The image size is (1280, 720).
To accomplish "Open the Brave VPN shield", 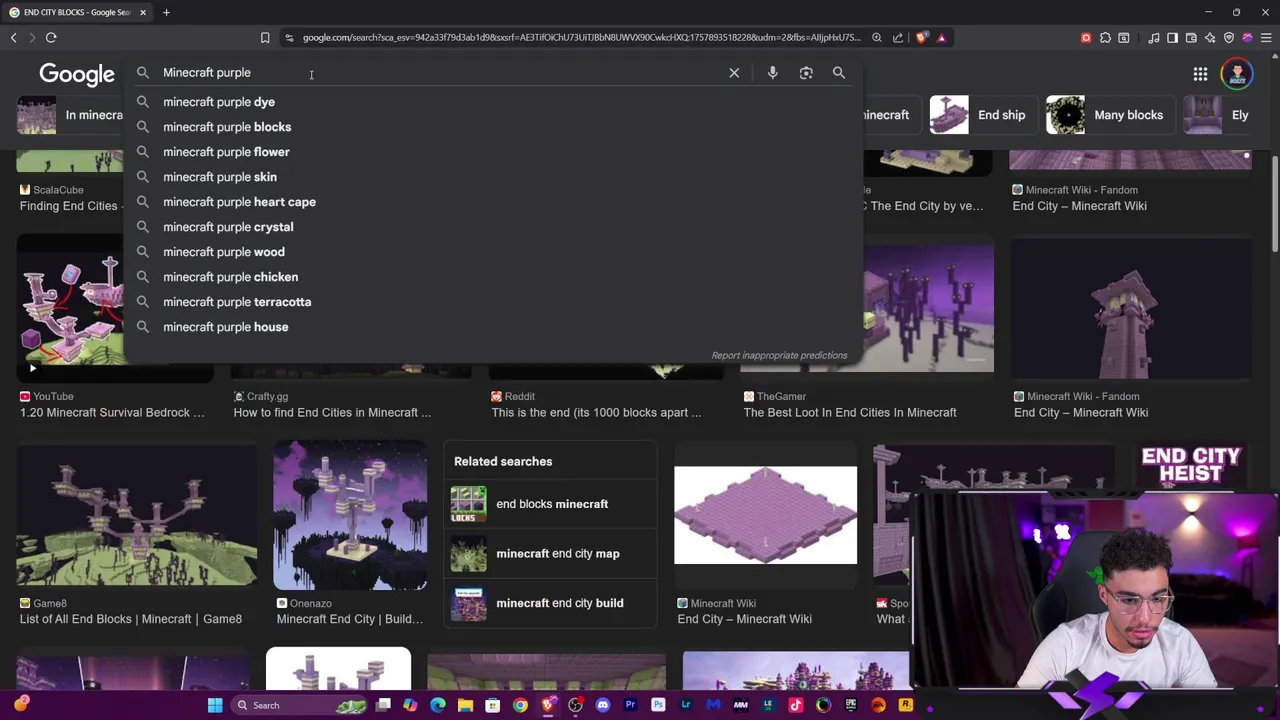I will pos(1229,38).
